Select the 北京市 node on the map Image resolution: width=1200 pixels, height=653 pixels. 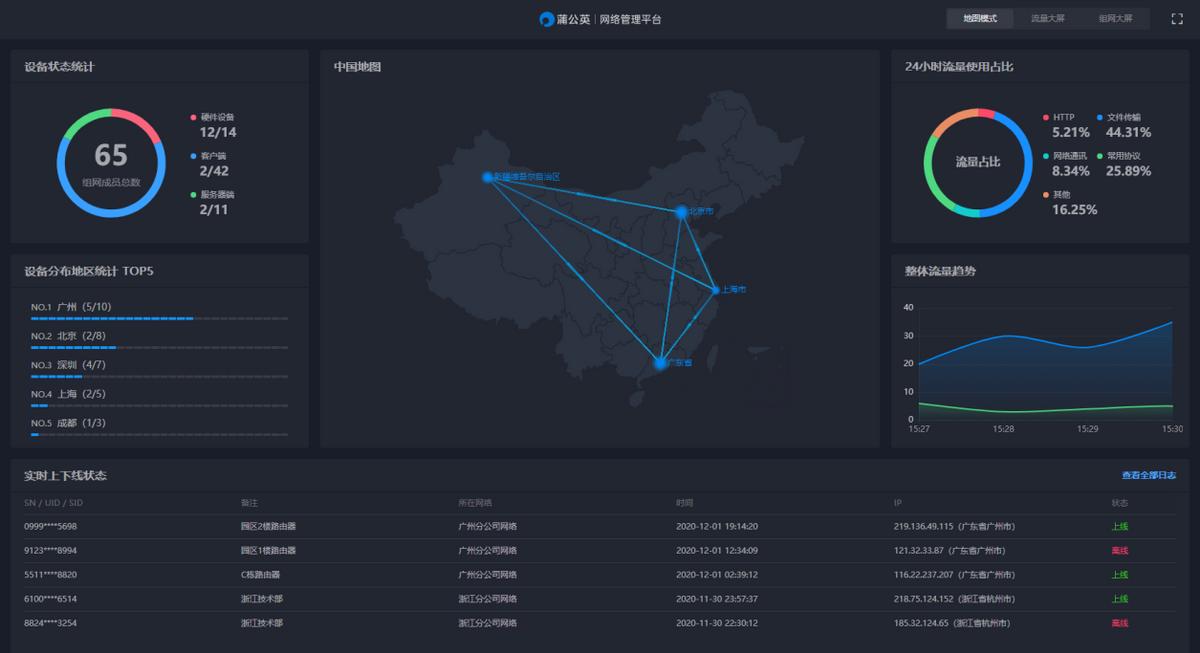(x=684, y=210)
